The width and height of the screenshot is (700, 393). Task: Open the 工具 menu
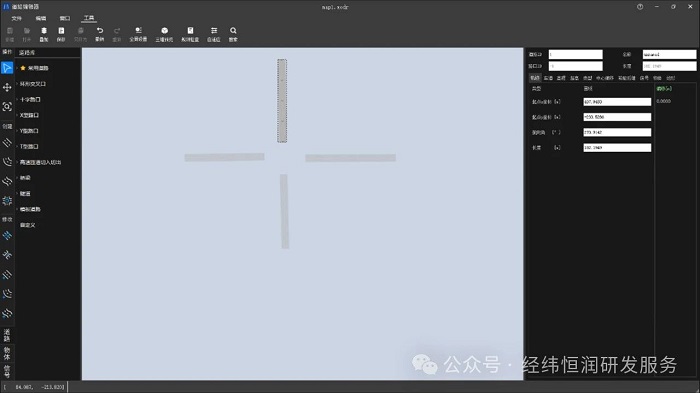(x=89, y=18)
